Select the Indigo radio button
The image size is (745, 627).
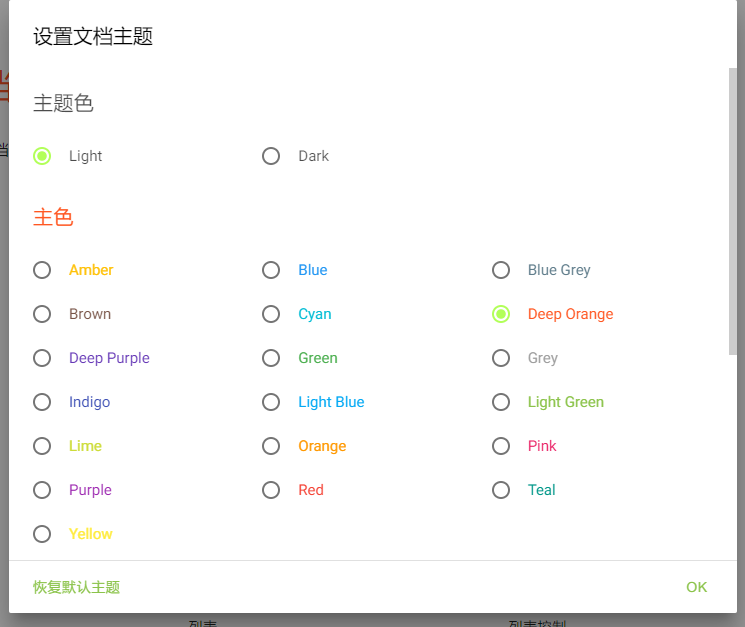point(42,402)
